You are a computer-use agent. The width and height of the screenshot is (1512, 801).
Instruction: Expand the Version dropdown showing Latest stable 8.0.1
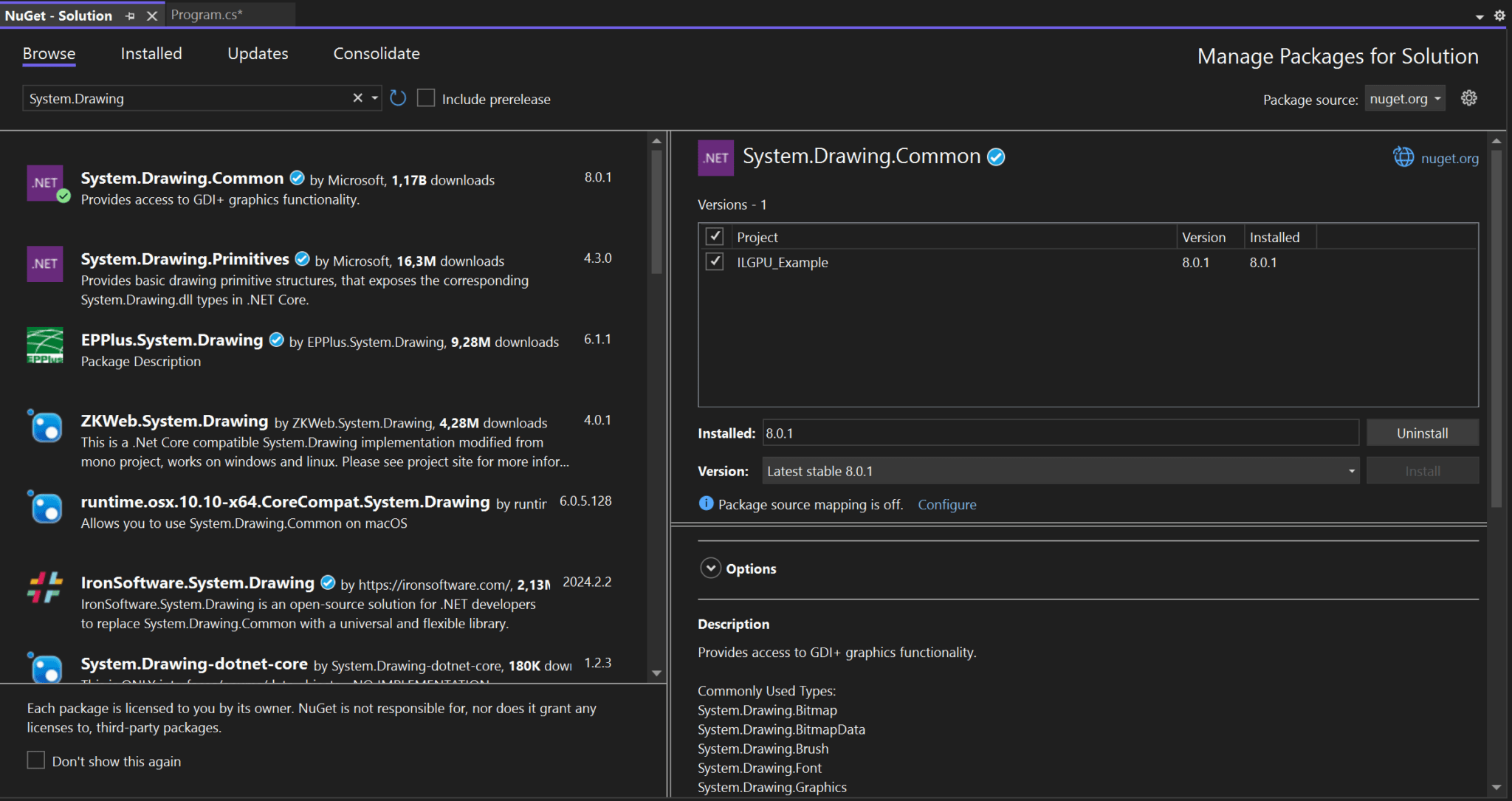[1351, 470]
